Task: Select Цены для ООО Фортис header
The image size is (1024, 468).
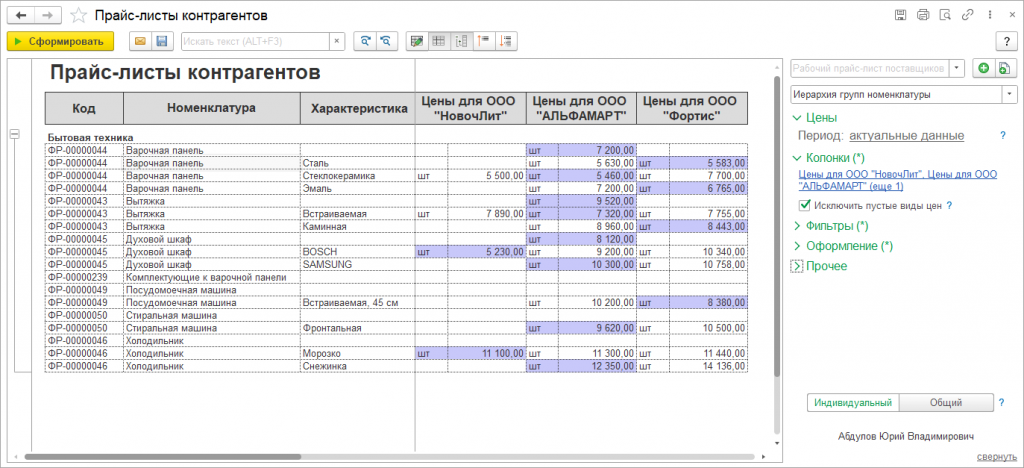Action: [692, 108]
